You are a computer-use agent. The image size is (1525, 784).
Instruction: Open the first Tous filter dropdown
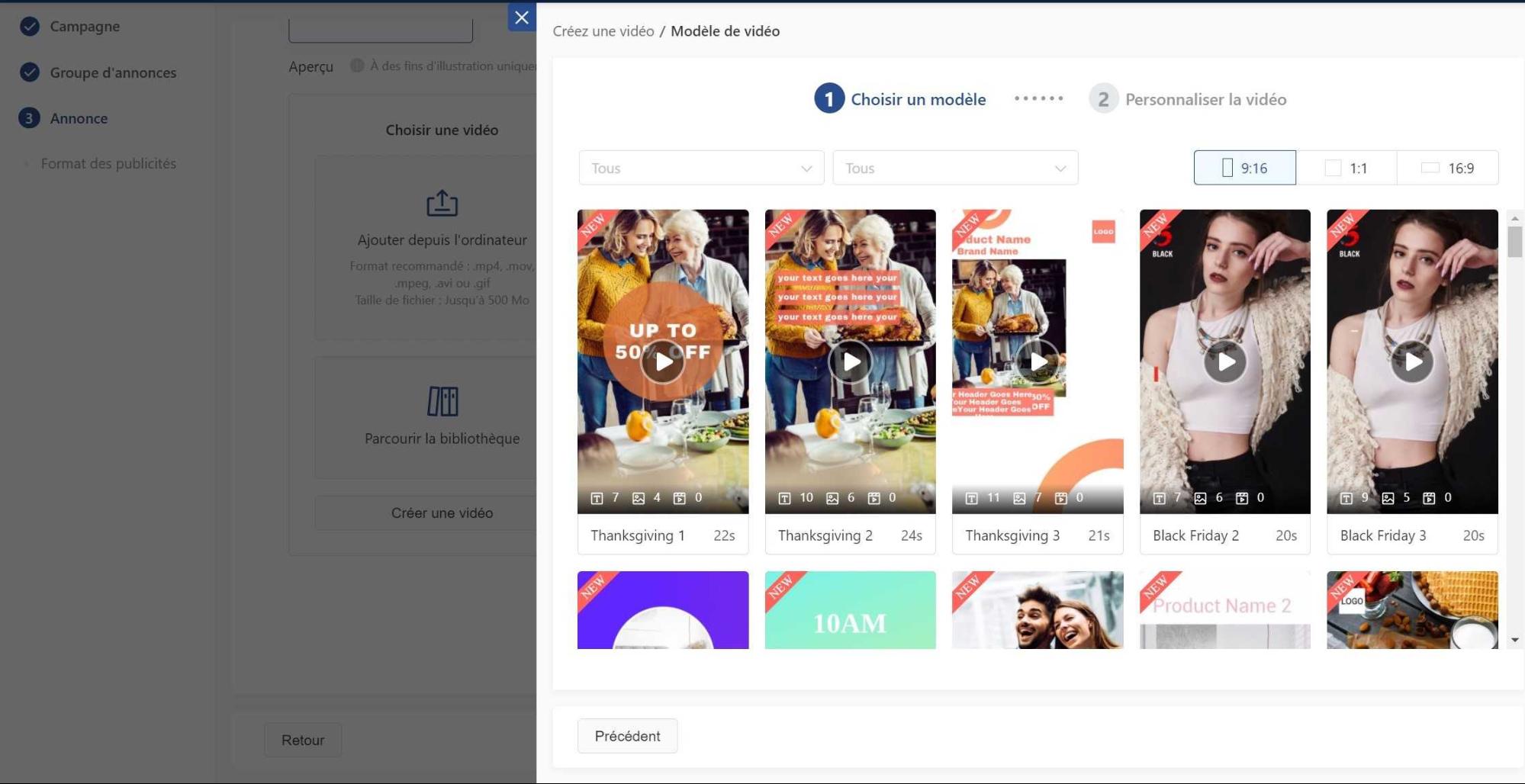pyautogui.click(x=701, y=168)
